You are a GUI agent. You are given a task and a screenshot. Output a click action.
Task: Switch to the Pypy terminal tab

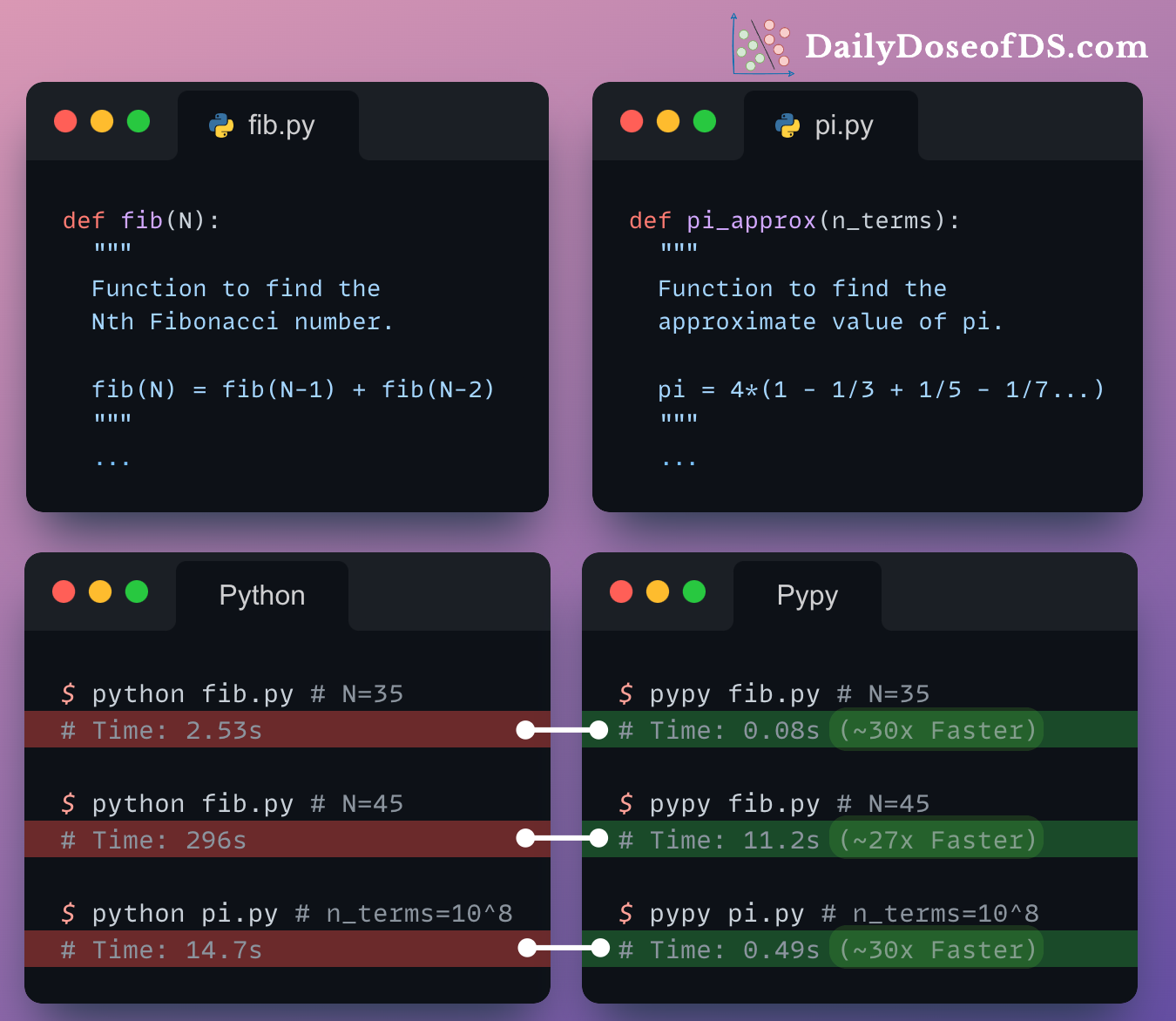(x=807, y=595)
